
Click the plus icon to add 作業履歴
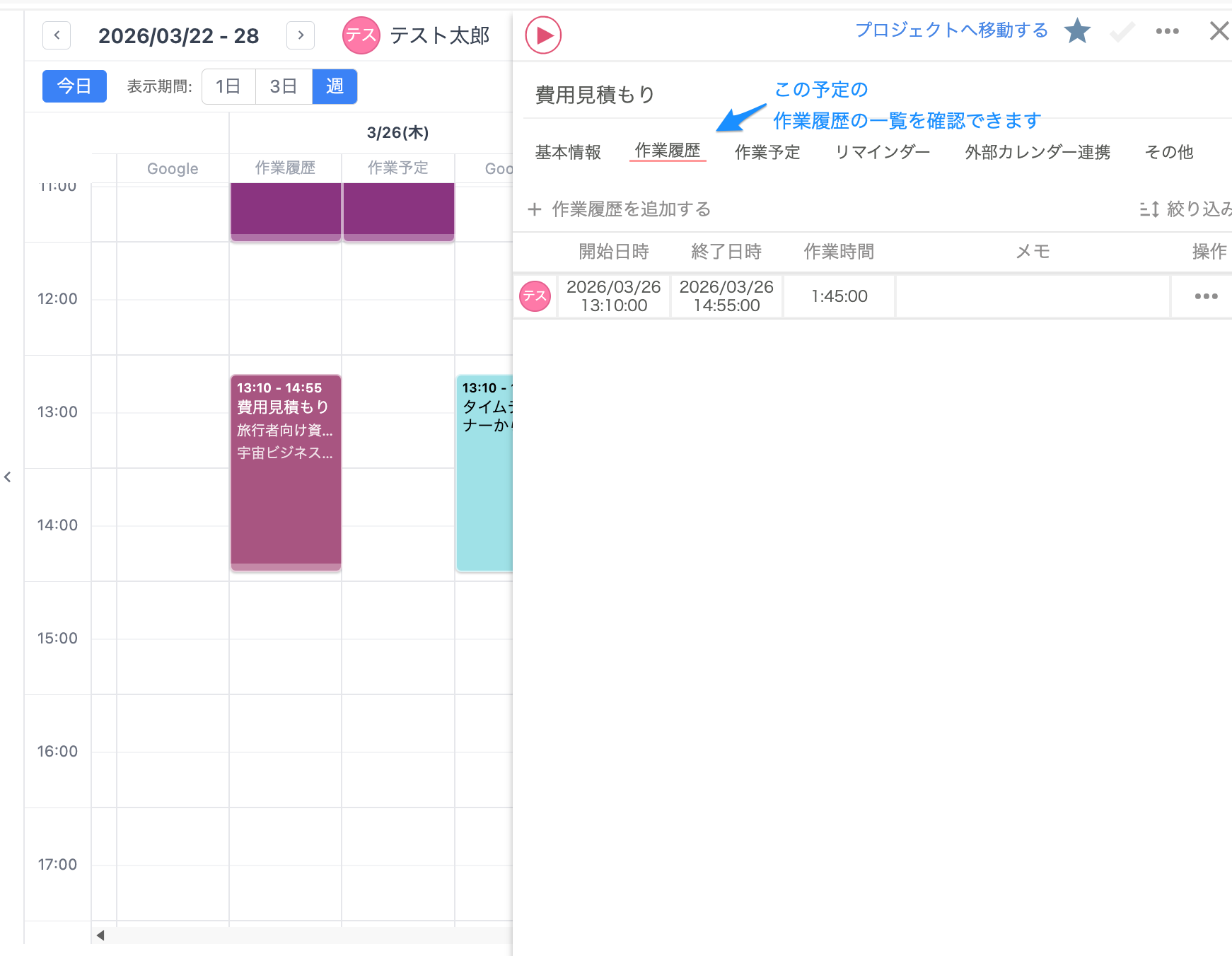pyautogui.click(x=535, y=209)
